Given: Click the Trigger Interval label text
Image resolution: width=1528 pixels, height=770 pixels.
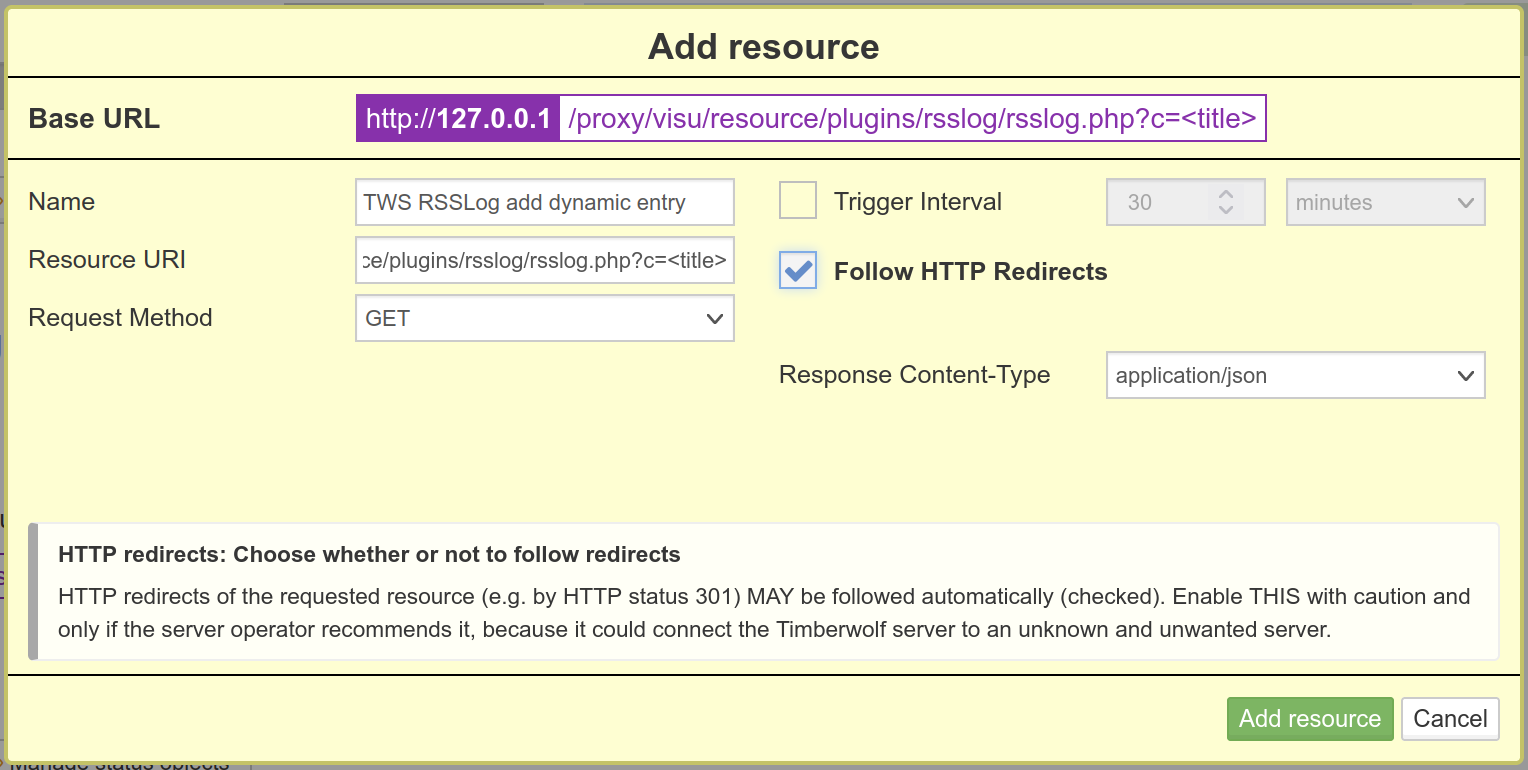Looking at the screenshot, I should pyautogui.click(x=917, y=202).
